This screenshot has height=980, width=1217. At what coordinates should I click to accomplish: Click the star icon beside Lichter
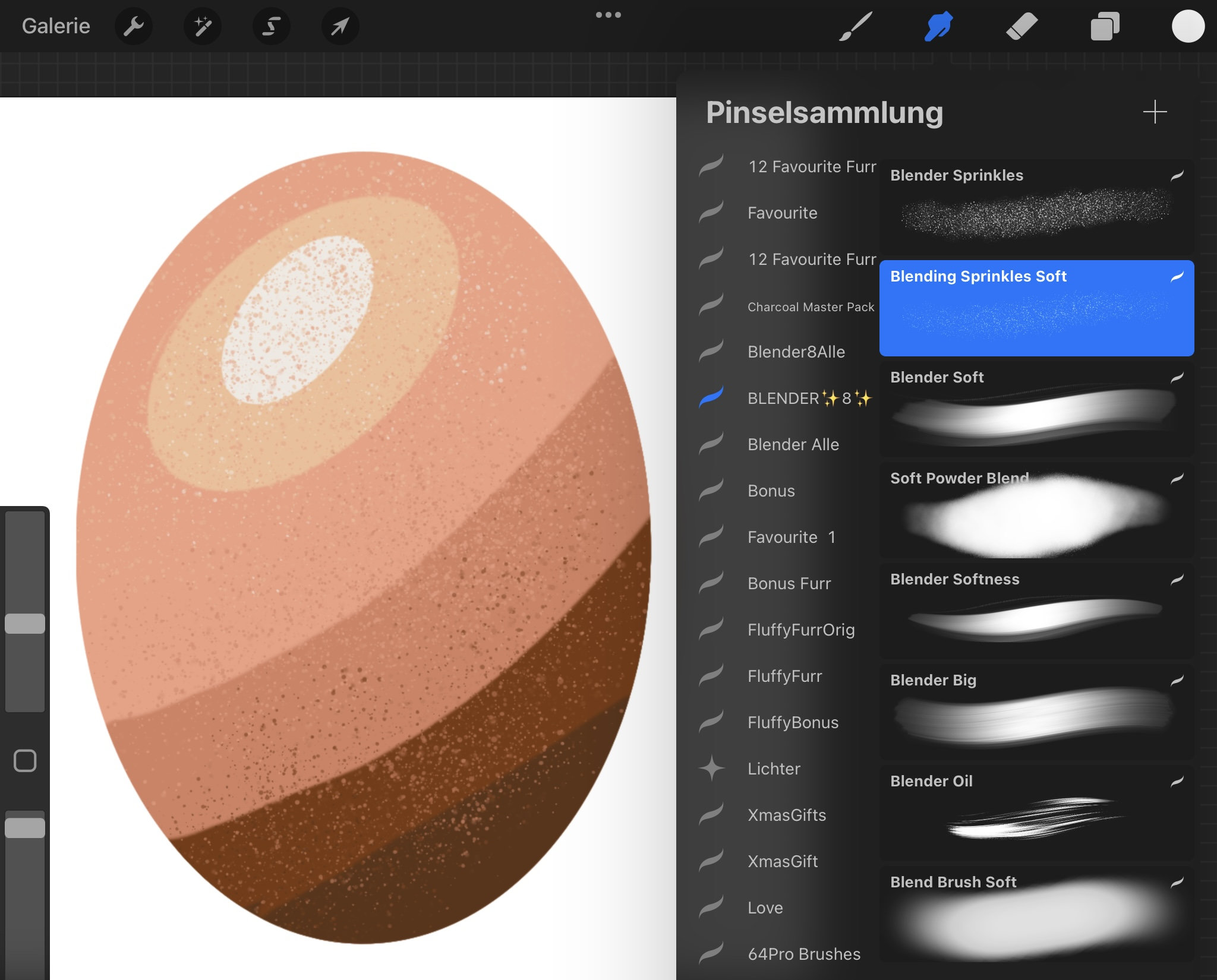pyautogui.click(x=711, y=768)
